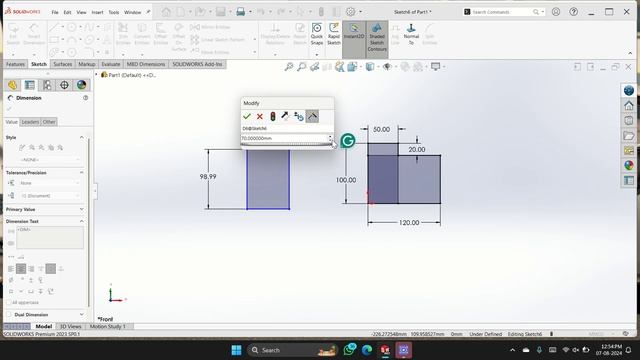Click the Dimension Text DIM box

coord(50,238)
